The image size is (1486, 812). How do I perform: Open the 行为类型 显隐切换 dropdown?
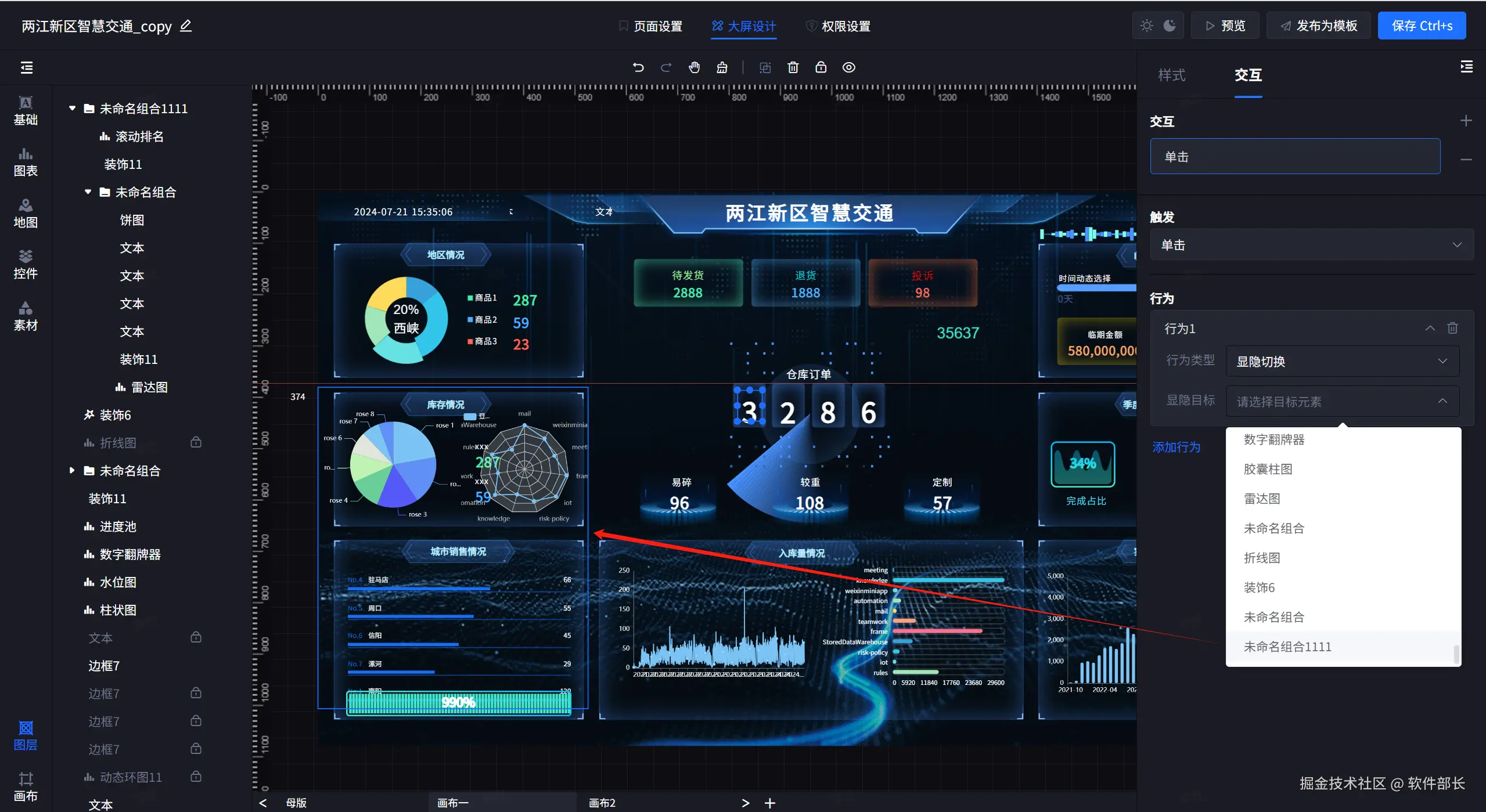coord(1342,361)
